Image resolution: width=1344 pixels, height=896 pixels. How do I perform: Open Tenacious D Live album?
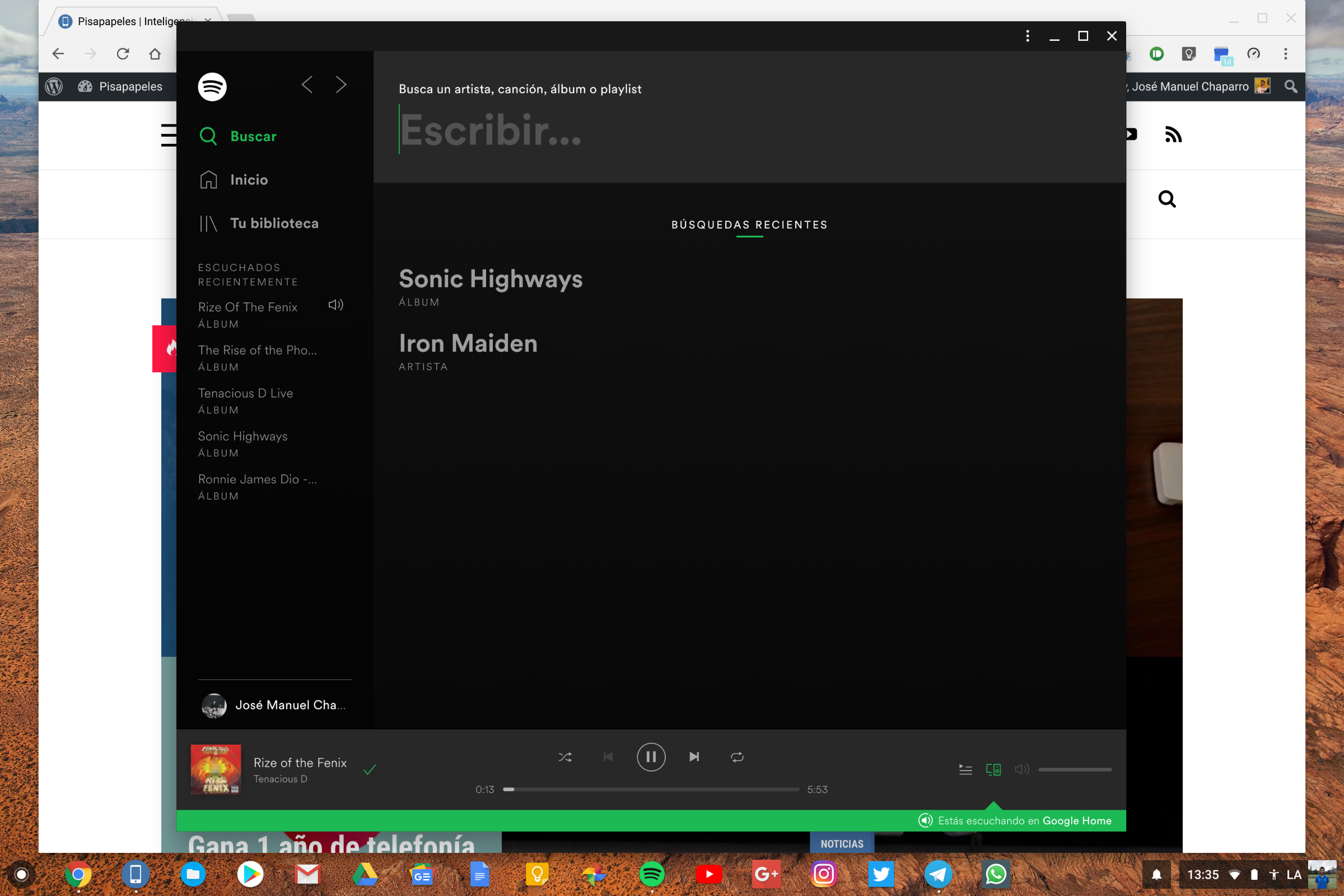point(245,393)
